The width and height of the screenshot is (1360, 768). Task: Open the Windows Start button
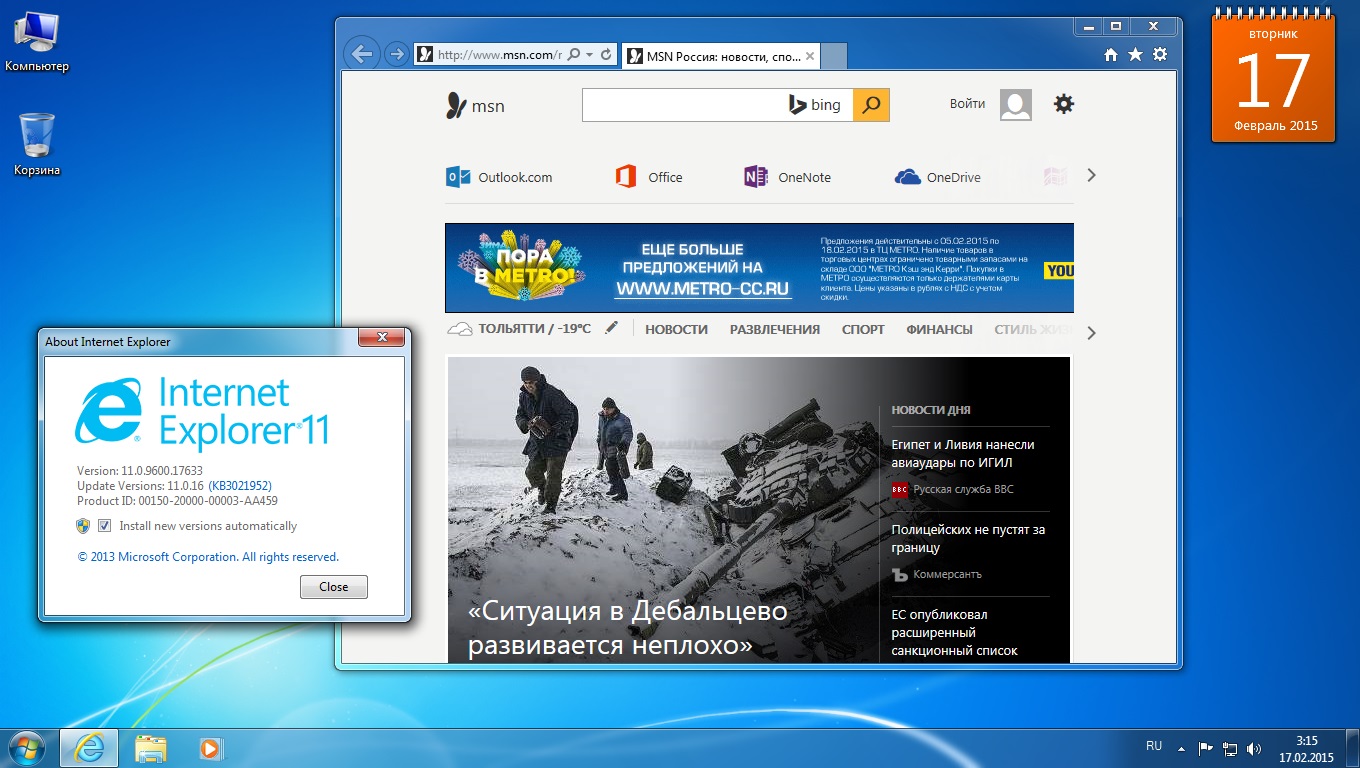coord(26,747)
